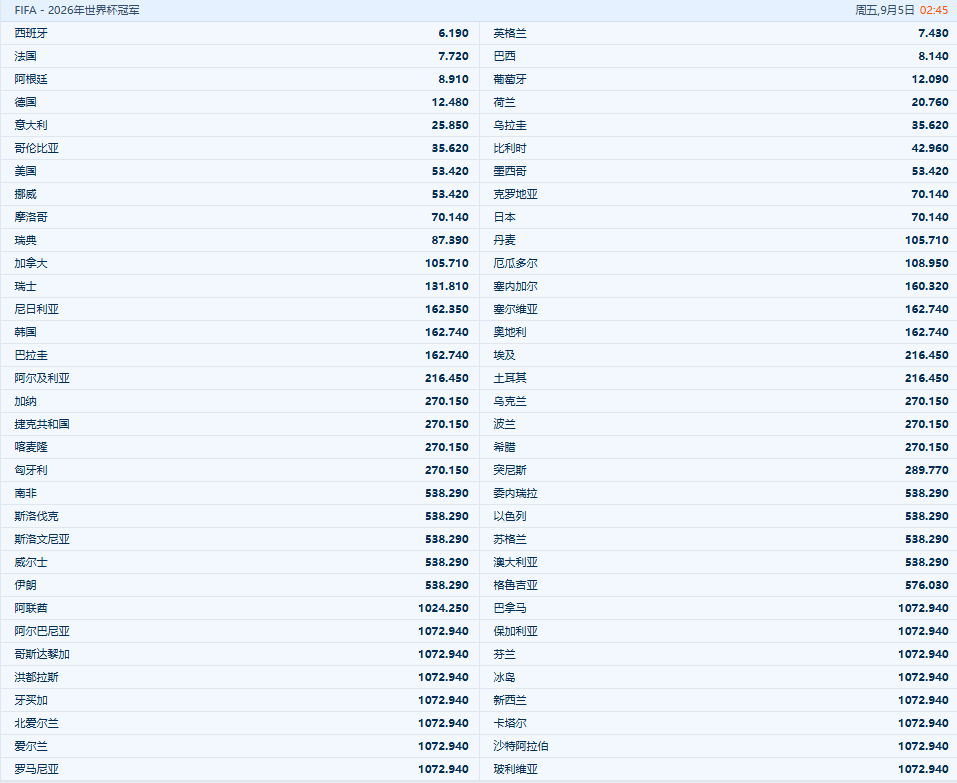The height and width of the screenshot is (783, 957).
Task: Pick 日本 as the winner selection
Action: coord(718,217)
